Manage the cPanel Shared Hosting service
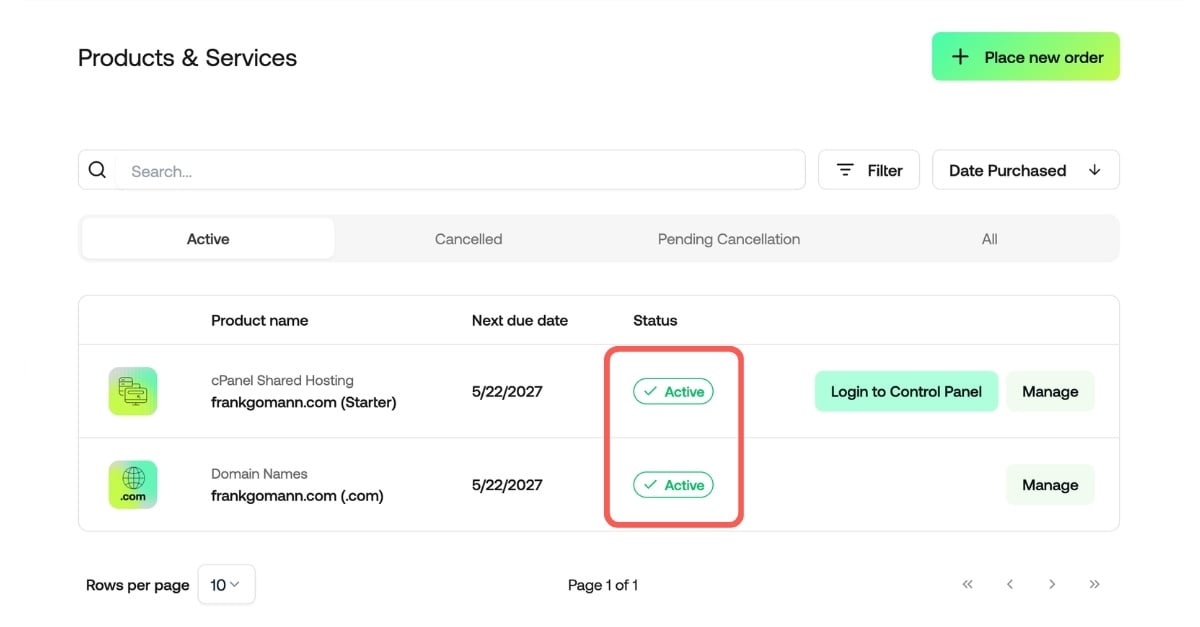 [x=1050, y=391]
